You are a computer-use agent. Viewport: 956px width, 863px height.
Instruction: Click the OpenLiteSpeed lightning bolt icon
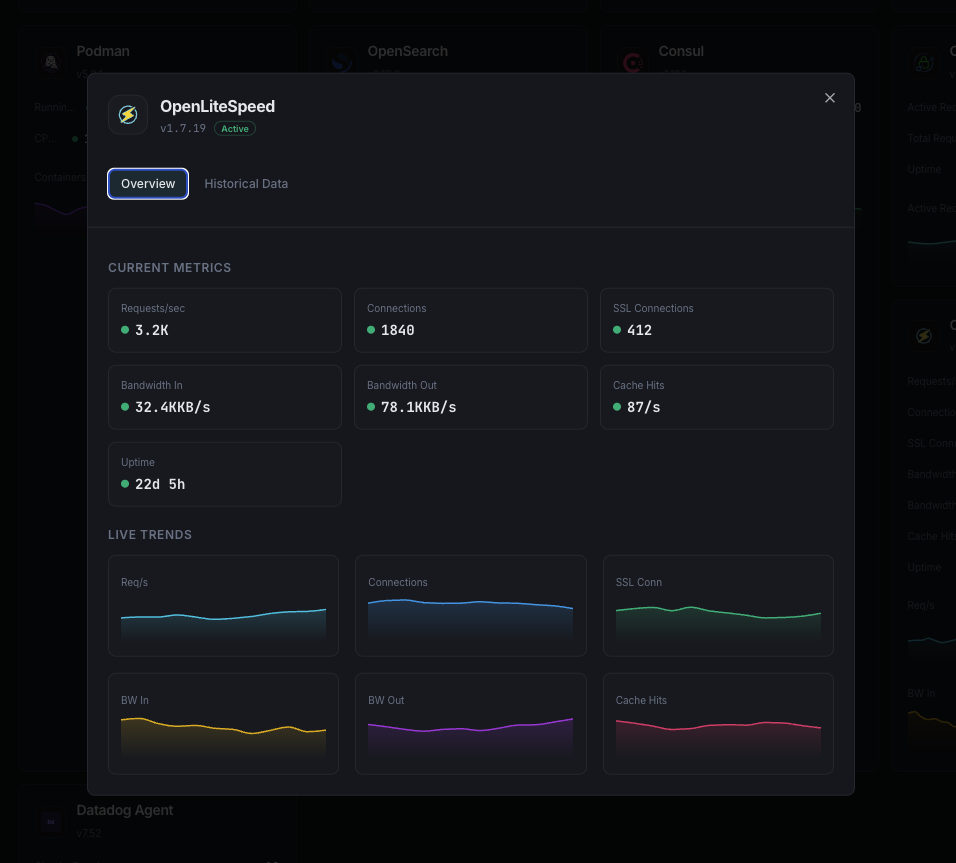coord(128,114)
